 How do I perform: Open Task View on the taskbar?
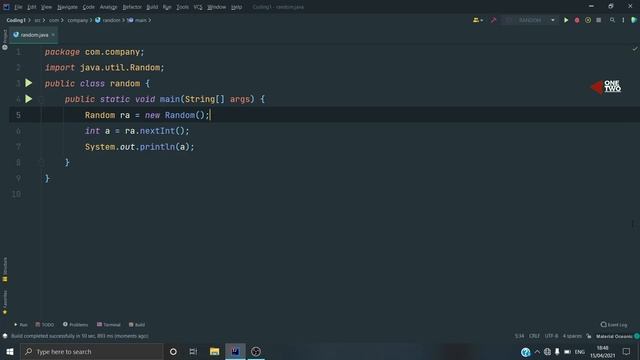[x=193, y=351]
